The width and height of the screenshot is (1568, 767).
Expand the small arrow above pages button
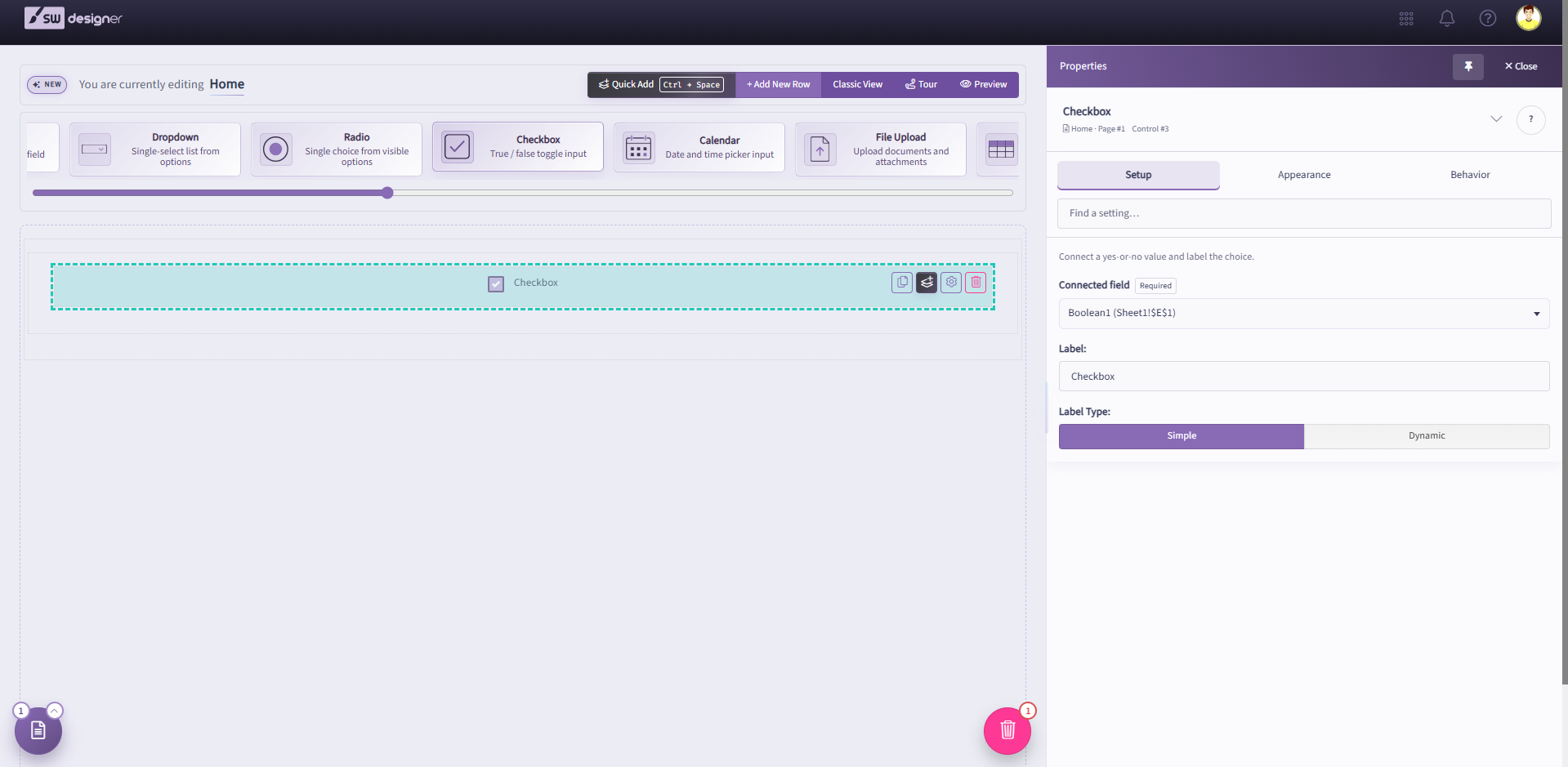click(x=55, y=711)
